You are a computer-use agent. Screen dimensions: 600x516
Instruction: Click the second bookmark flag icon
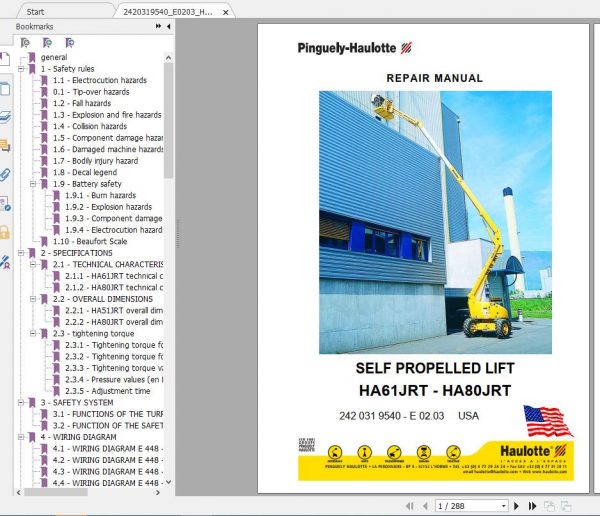coord(47,42)
